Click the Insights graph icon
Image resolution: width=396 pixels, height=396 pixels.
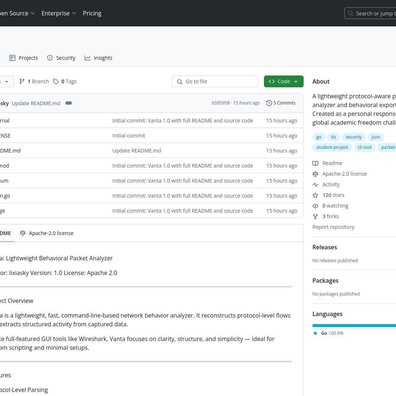(87, 58)
